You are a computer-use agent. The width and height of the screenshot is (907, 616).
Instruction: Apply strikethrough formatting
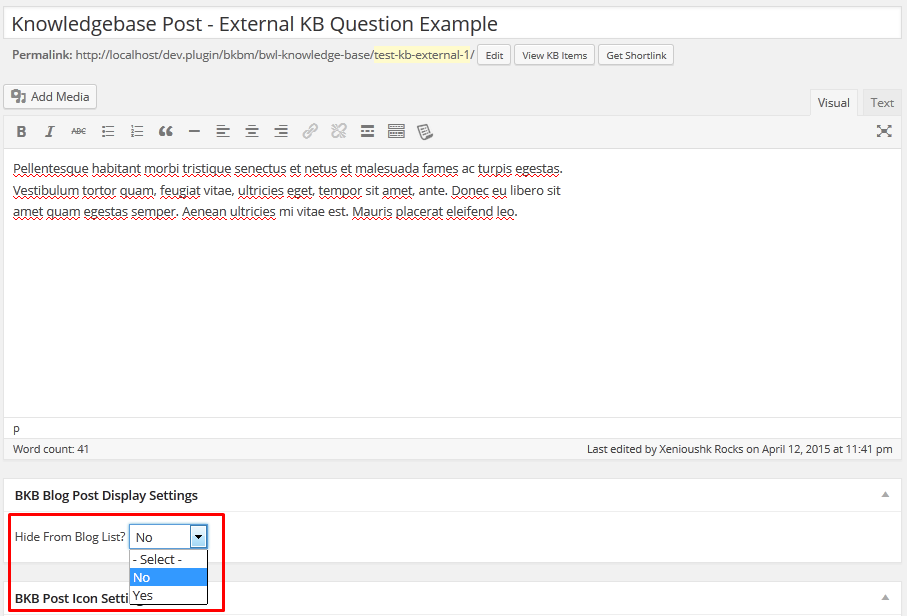[79, 132]
